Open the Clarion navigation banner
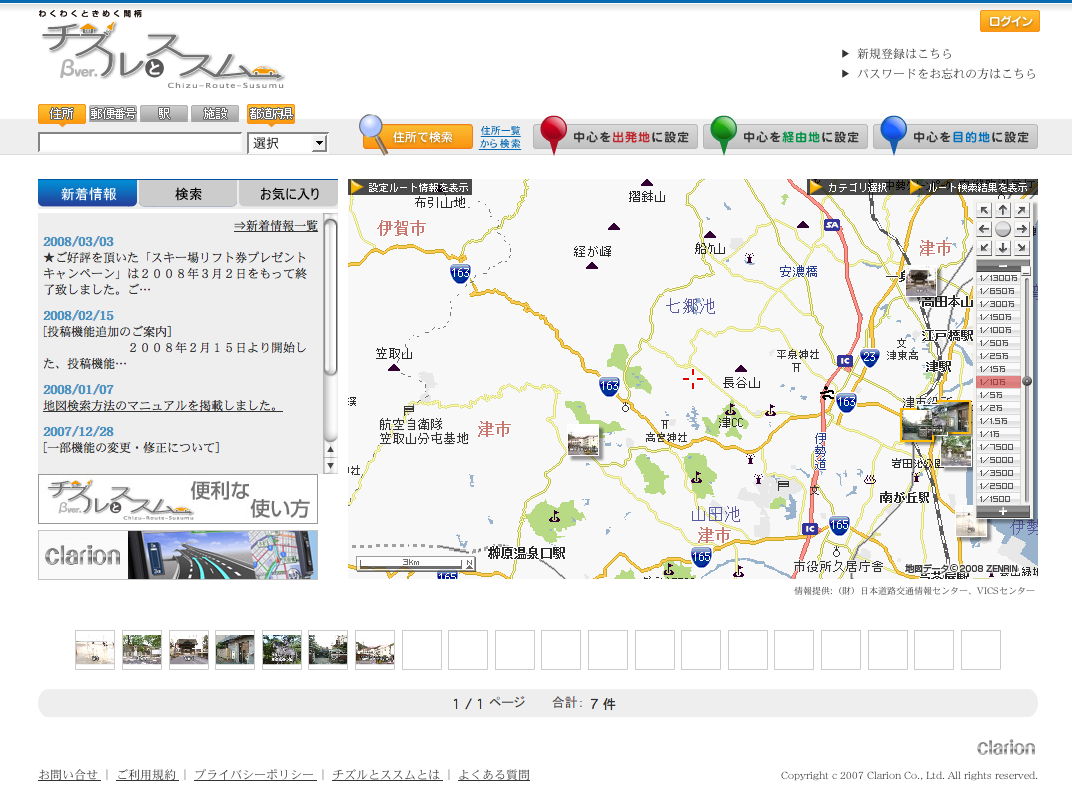The image size is (1072, 793). (x=178, y=555)
